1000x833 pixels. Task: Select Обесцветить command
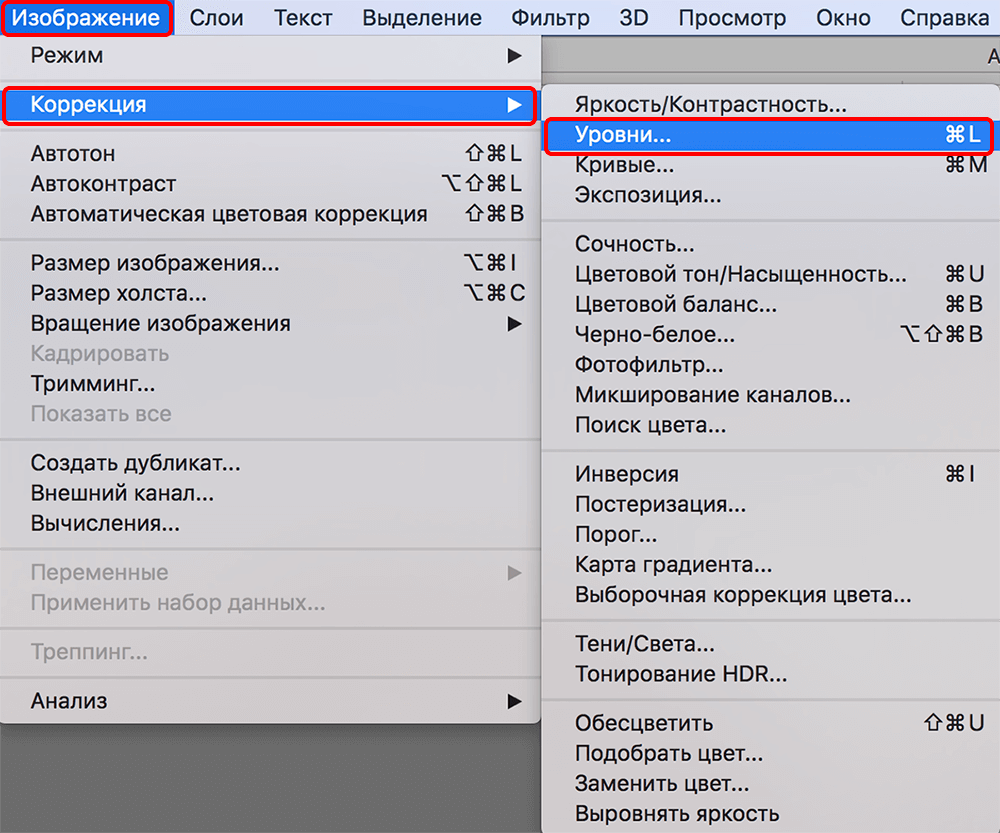pos(643,723)
